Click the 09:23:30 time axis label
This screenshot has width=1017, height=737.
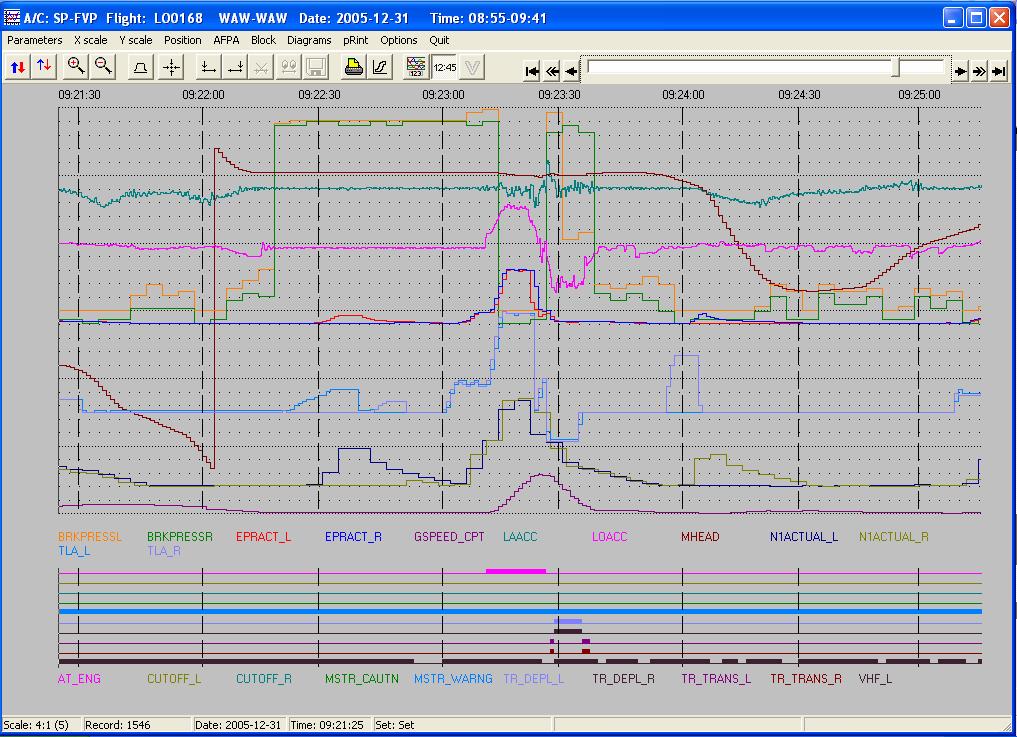[x=559, y=95]
